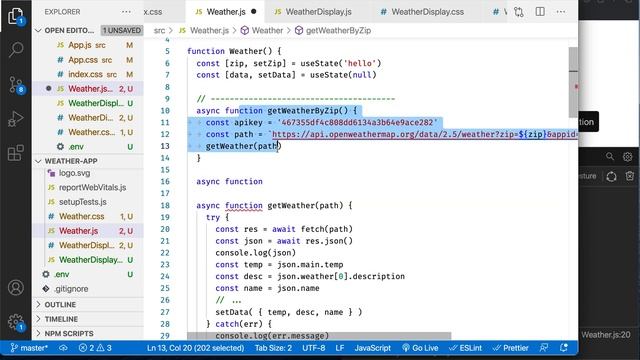Start Go Live server

(x=420, y=348)
